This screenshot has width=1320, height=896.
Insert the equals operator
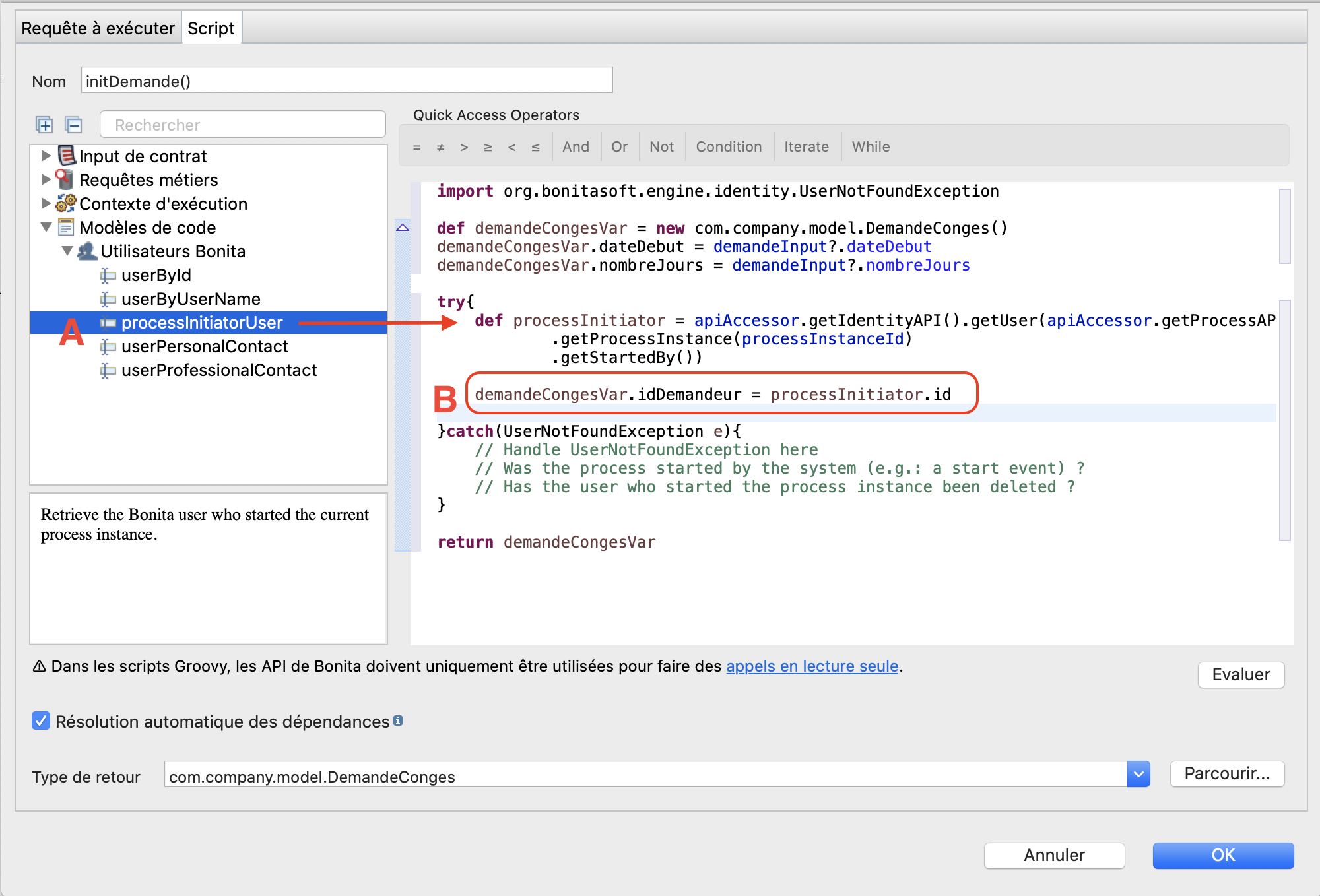416,147
